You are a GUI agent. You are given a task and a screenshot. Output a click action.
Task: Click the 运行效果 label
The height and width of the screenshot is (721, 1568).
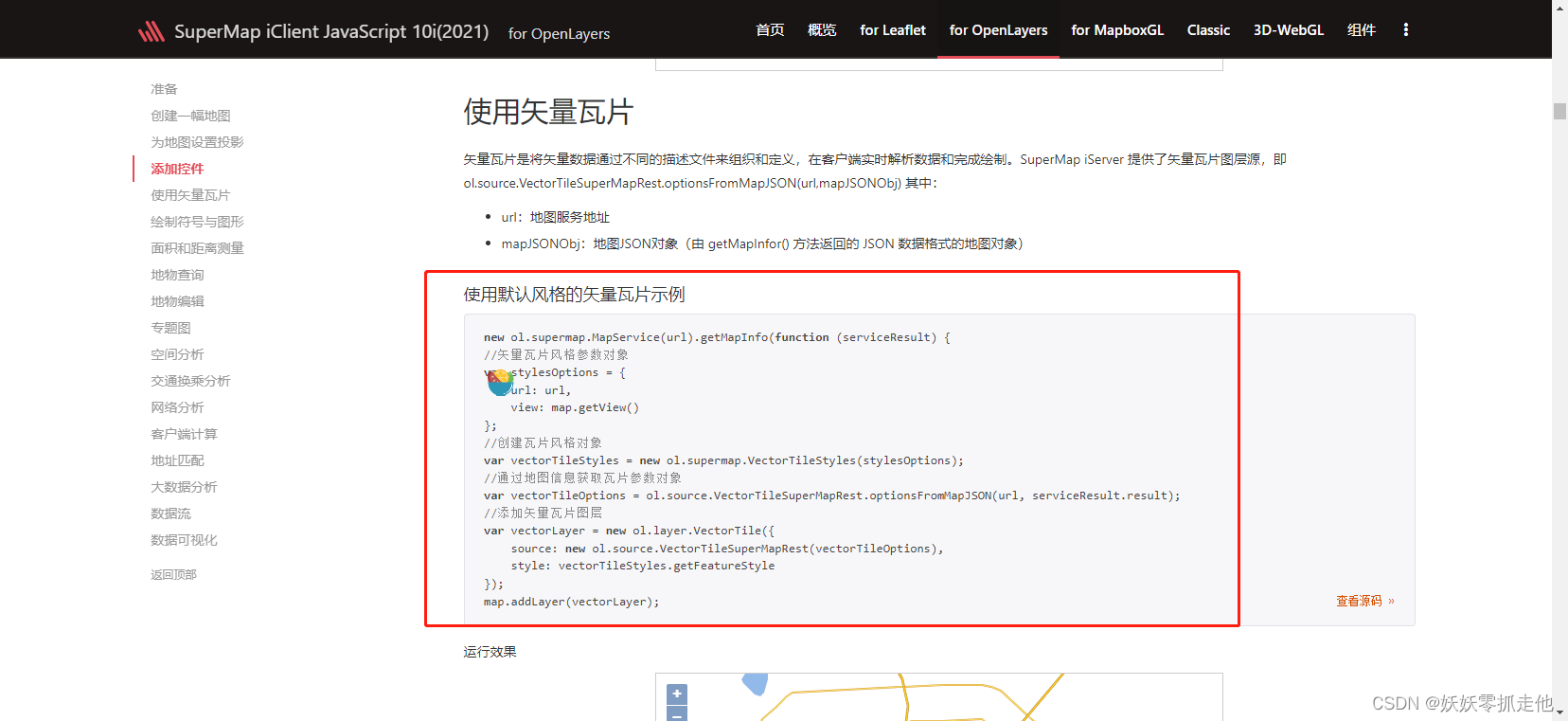(x=490, y=652)
